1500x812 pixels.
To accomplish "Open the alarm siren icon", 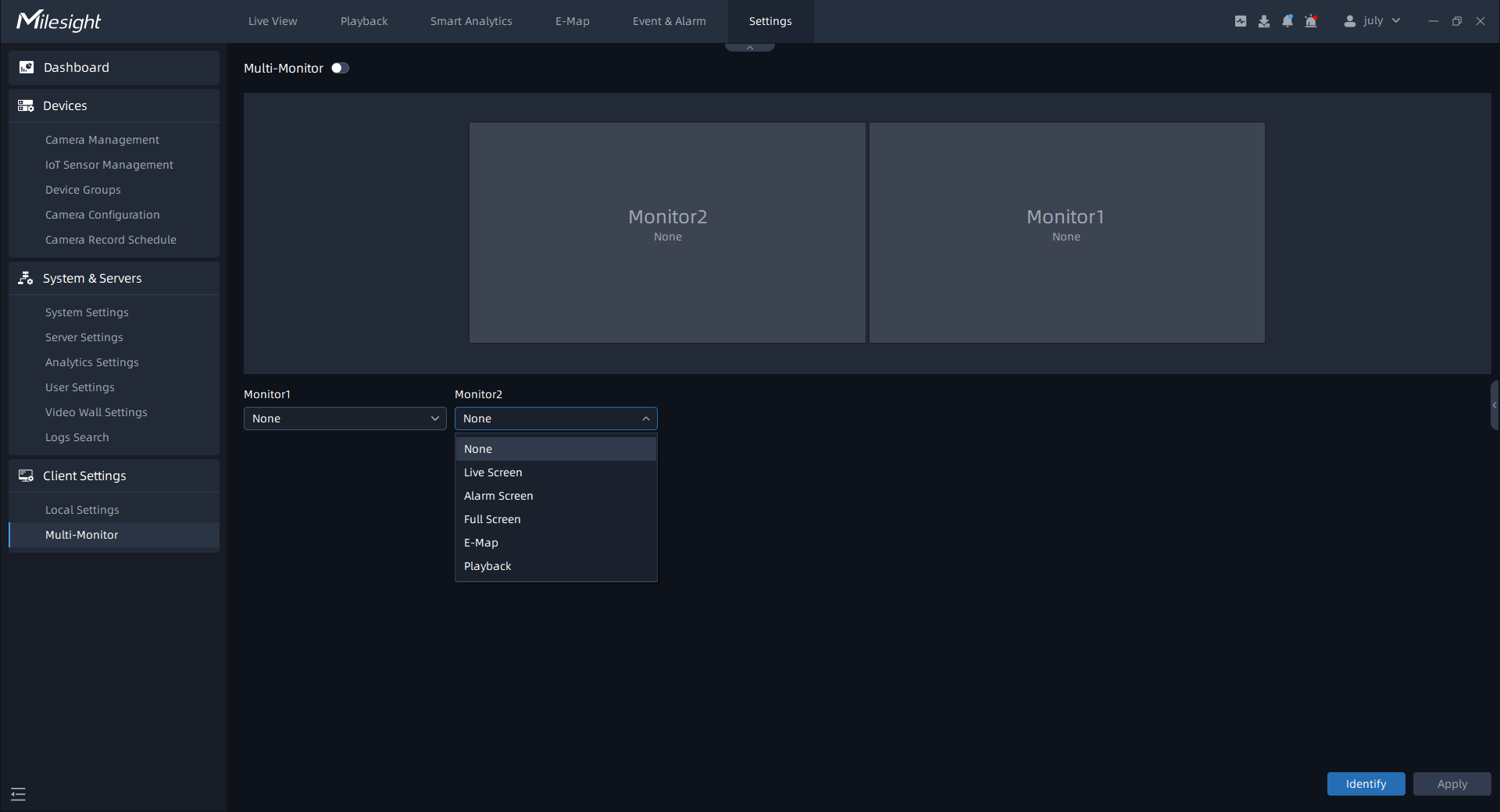I will (1310, 21).
